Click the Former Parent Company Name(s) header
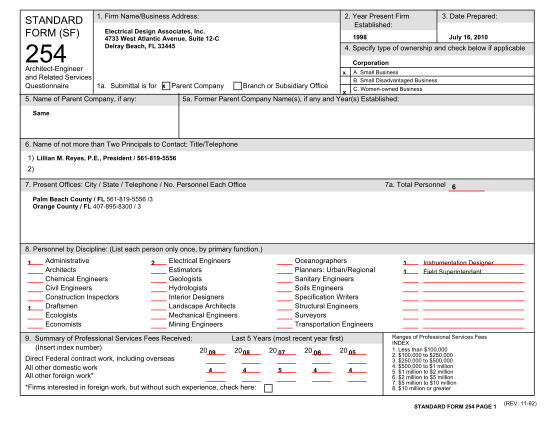Screen dimensions: 554x428 (x=290, y=99)
